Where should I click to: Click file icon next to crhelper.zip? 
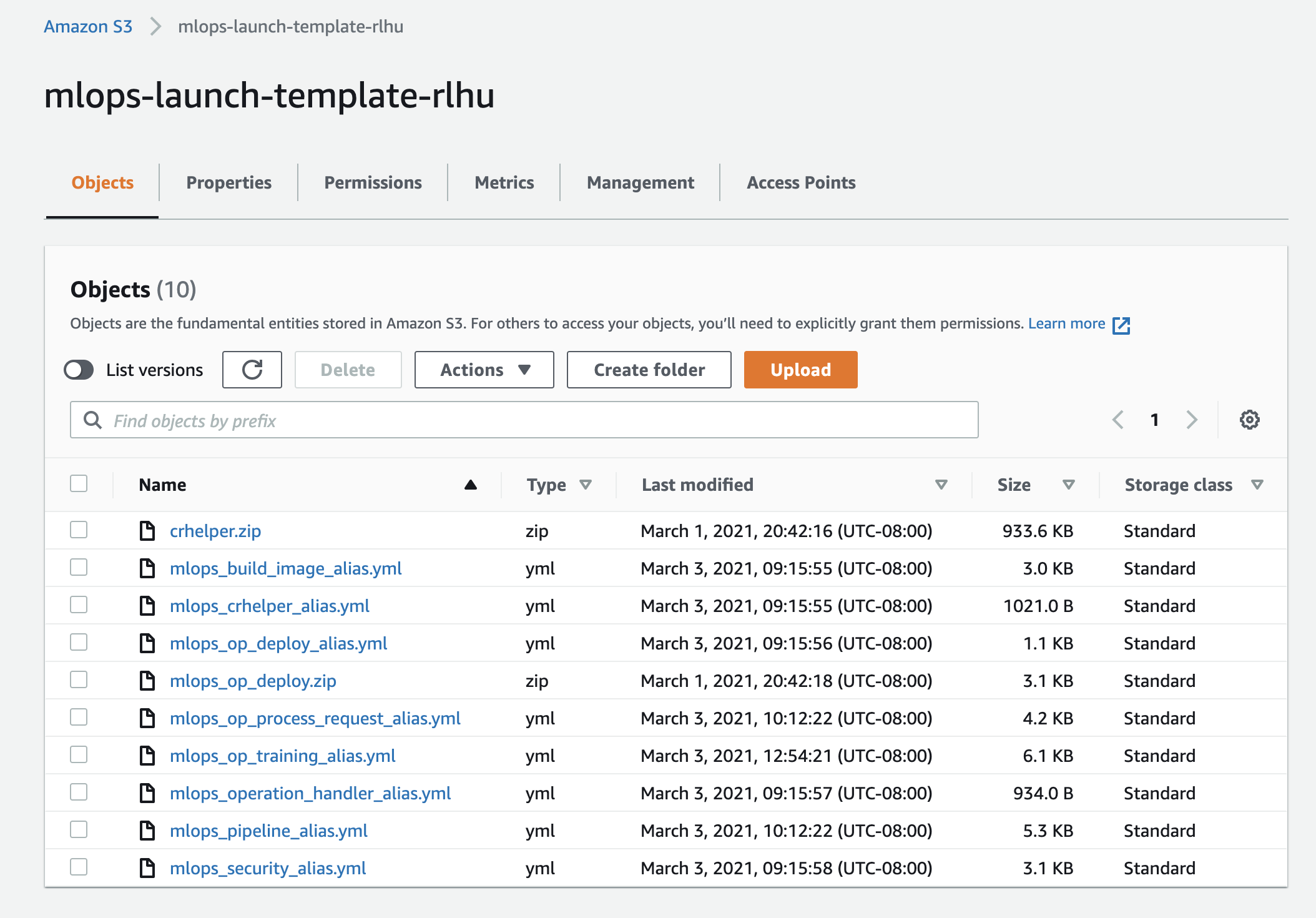[147, 531]
